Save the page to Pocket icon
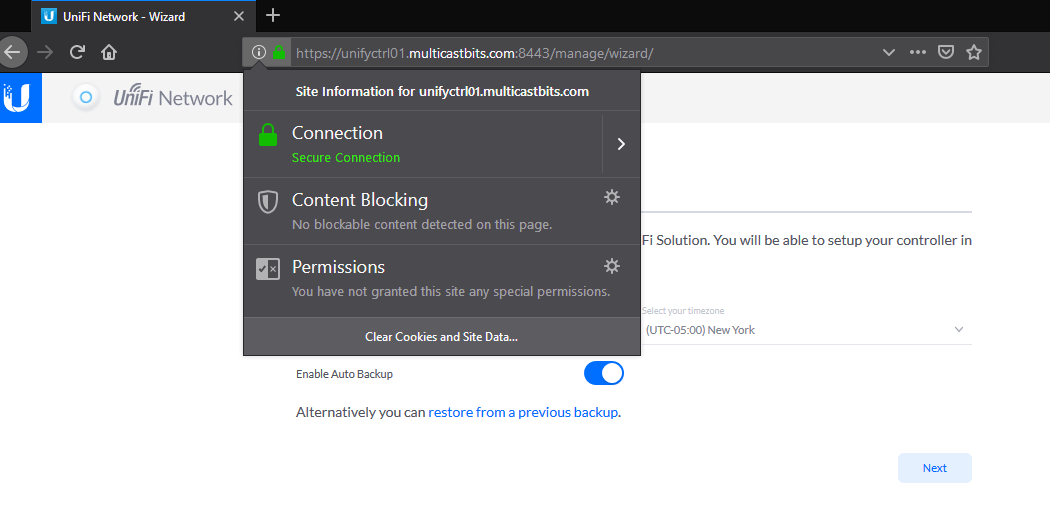The width and height of the screenshot is (1050, 521). tap(946, 52)
